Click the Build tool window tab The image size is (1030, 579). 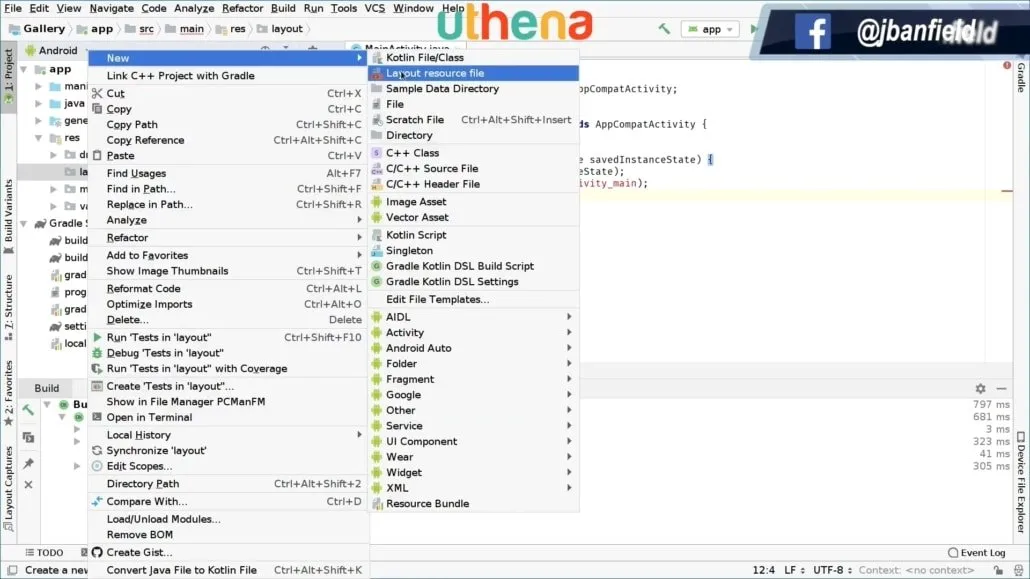[x=47, y=388]
